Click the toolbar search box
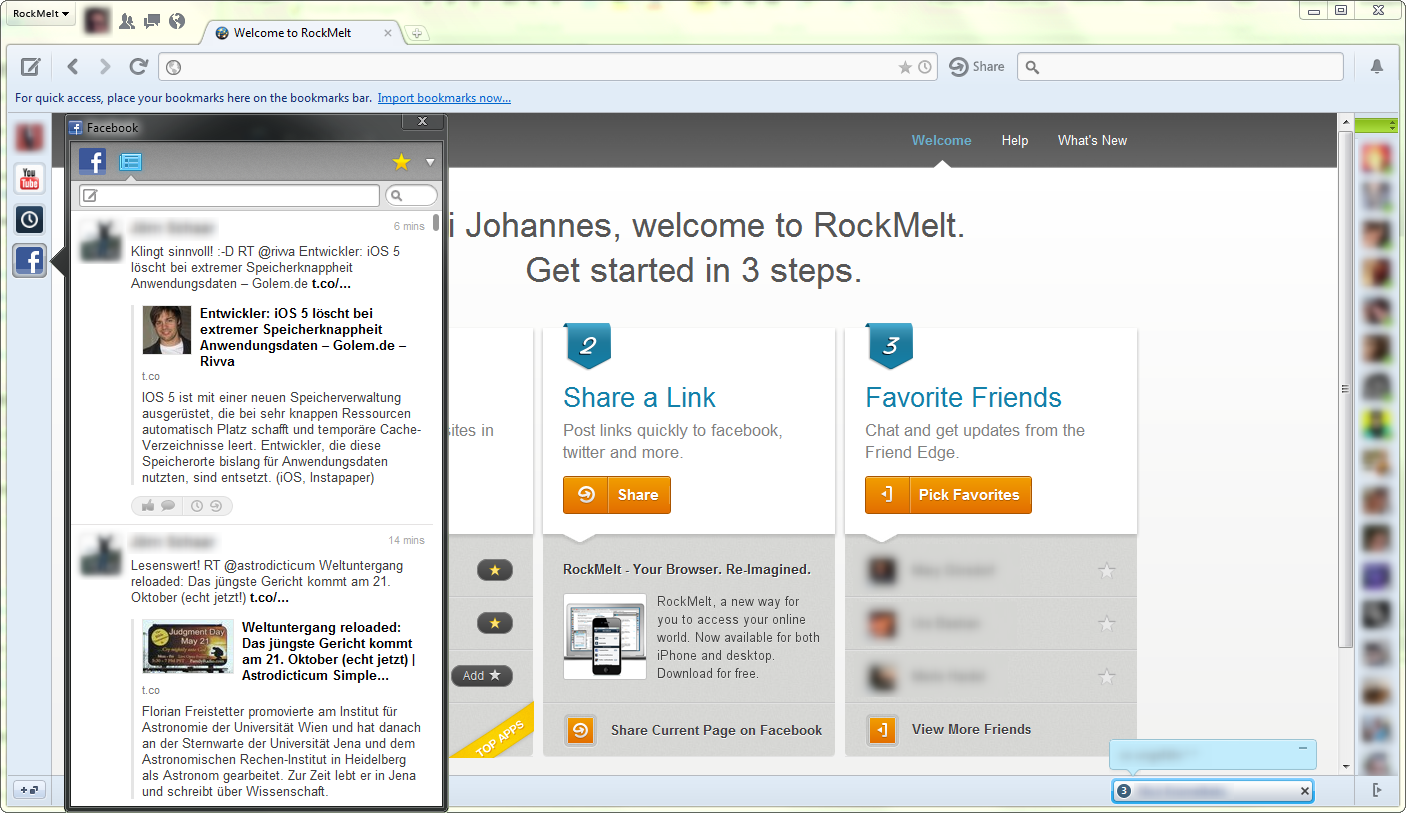 (1180, 67)
